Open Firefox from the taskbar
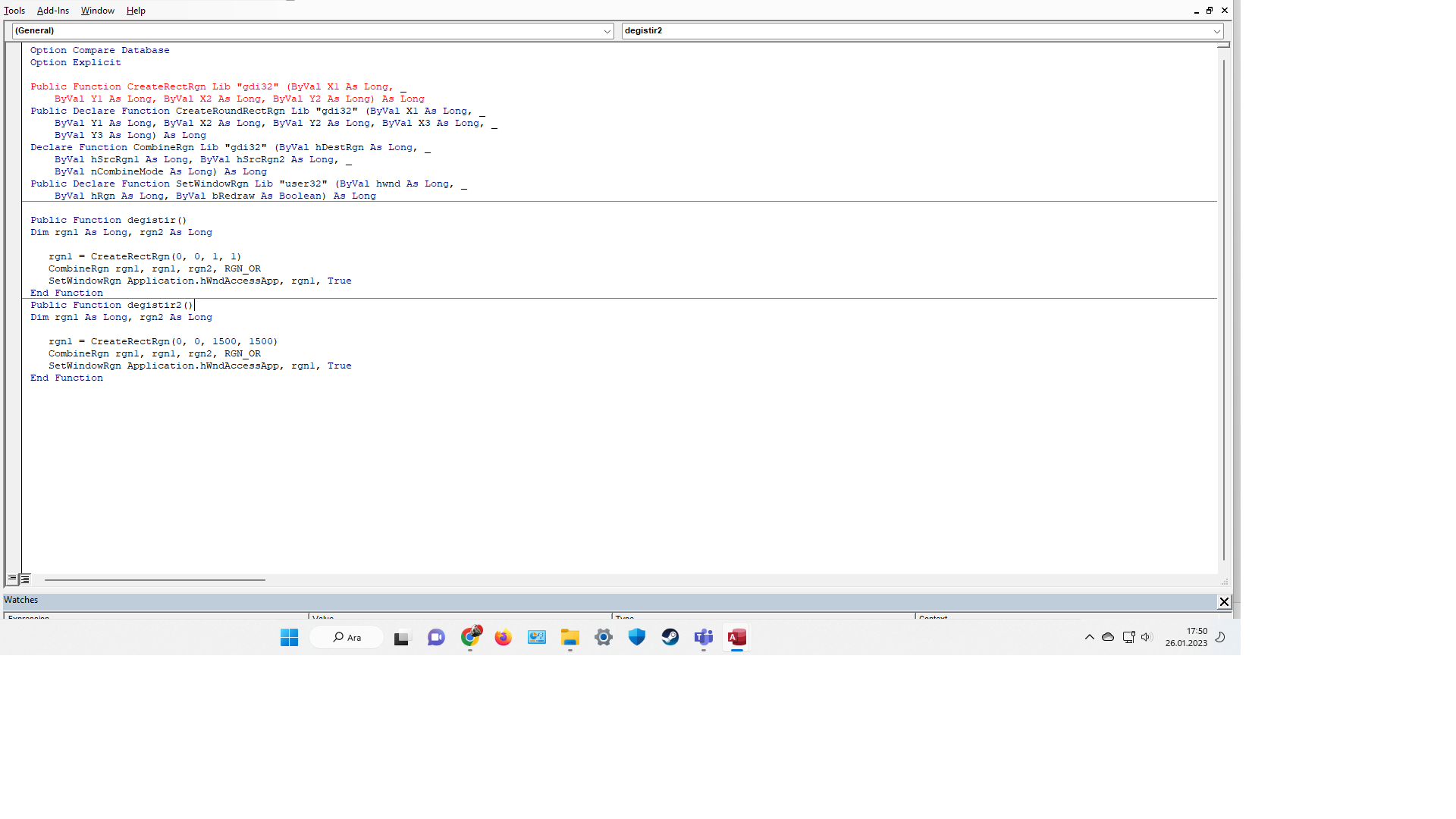The height and width of the screenshot is (819, 1456). (504, 638)
